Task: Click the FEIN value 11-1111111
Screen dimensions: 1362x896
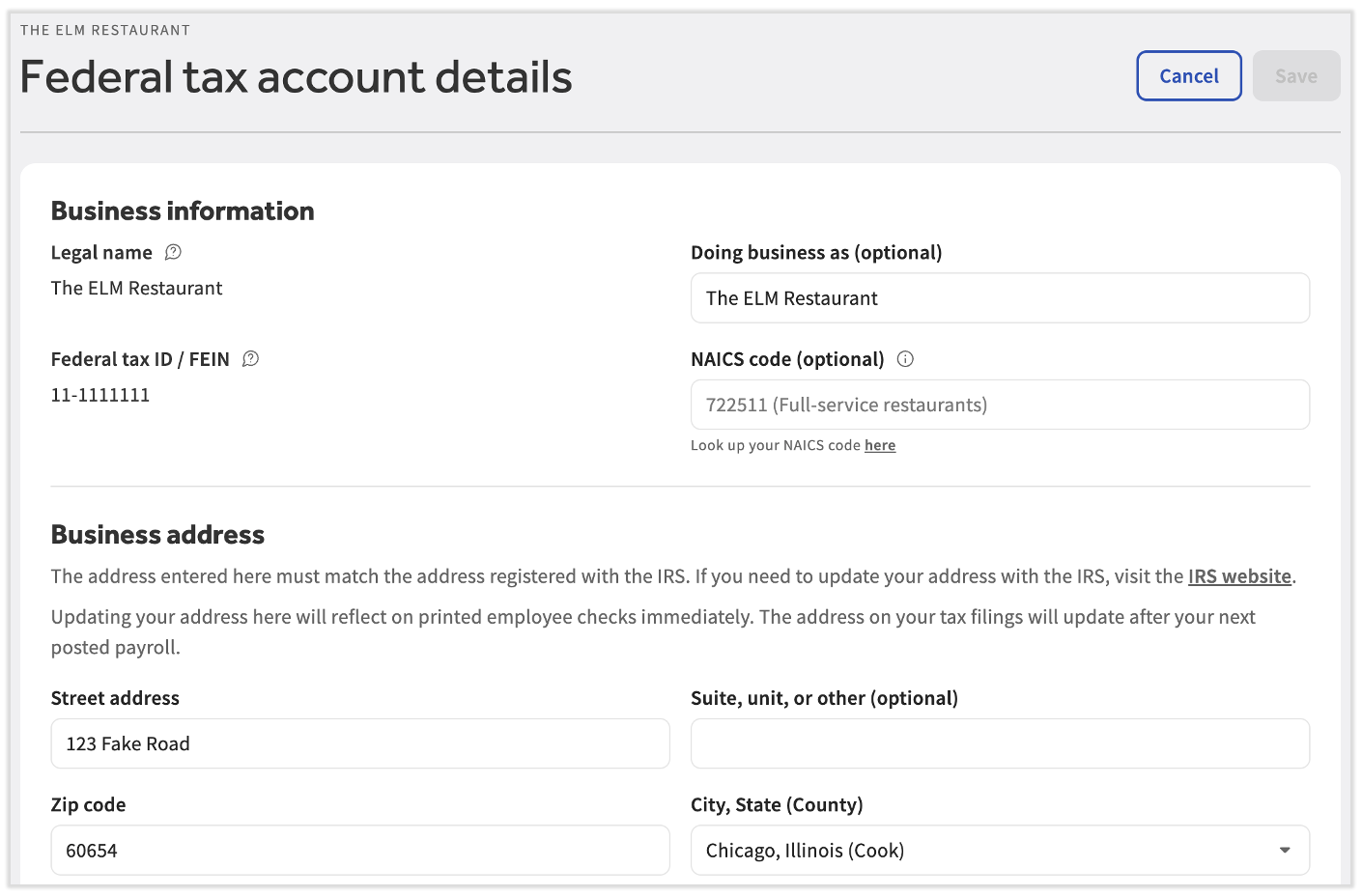Action: 100,395
